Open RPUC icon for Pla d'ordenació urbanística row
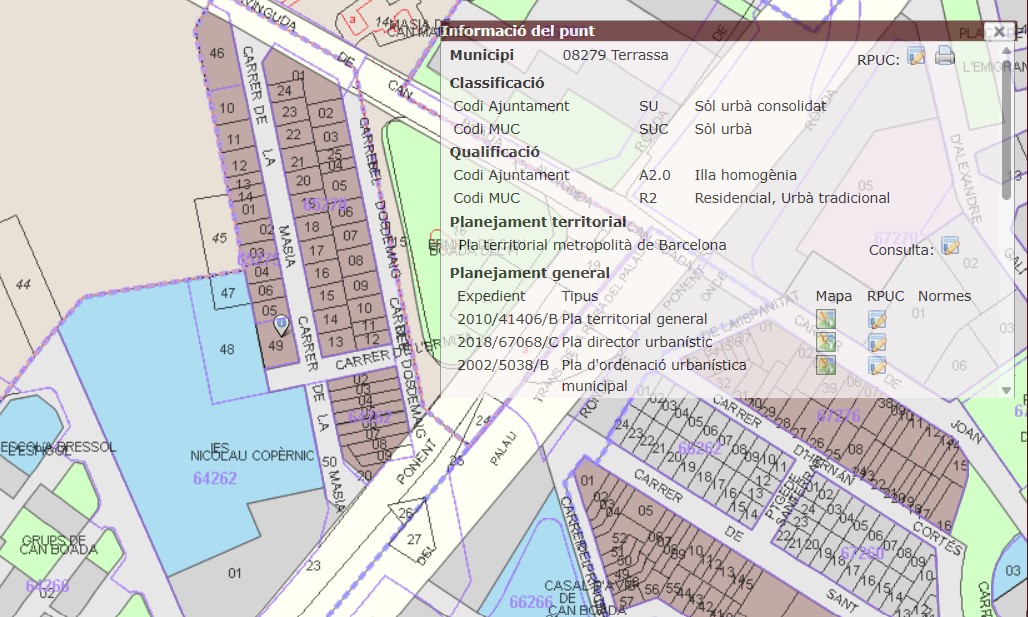The height and width of the screenshot is (617, 1028). pyautogui.click(x=877, y=365)
